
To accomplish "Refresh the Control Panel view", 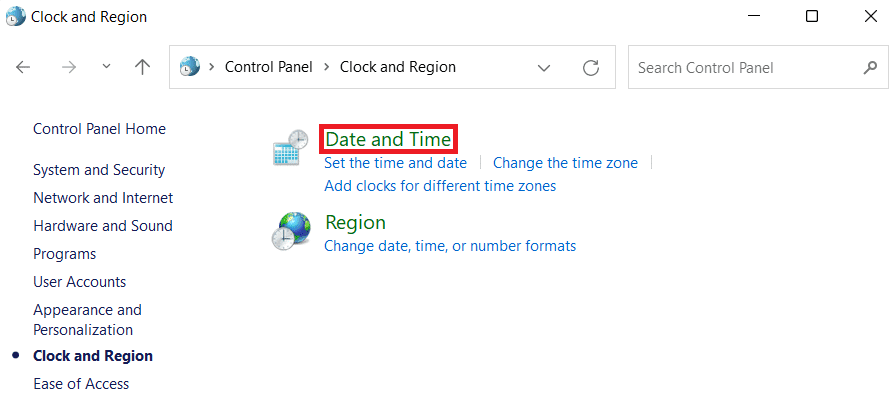I will coord(590,67).
